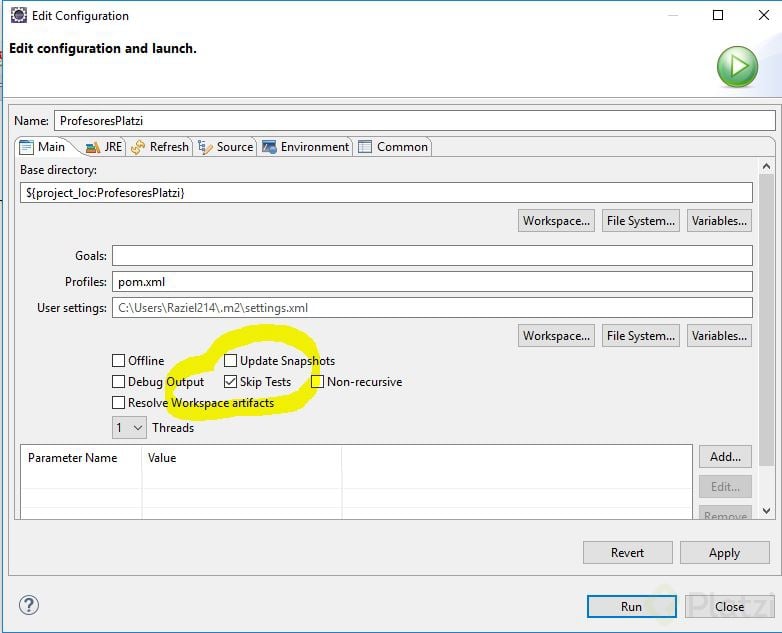Switch to the Refresh tab
Screen dimensions: 782x633
pos(160,147)
